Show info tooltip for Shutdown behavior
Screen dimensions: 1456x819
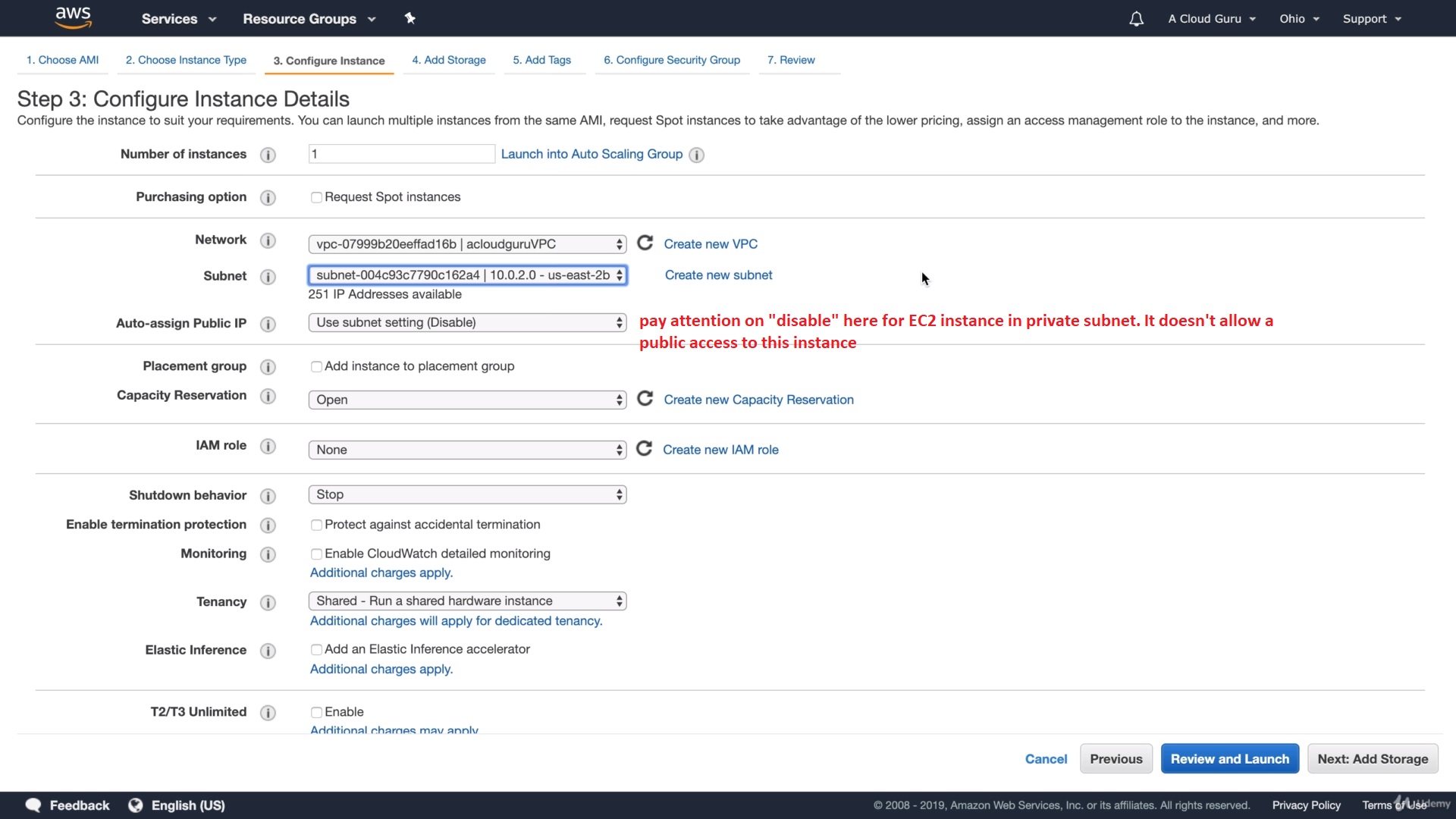tap(268, 496)
